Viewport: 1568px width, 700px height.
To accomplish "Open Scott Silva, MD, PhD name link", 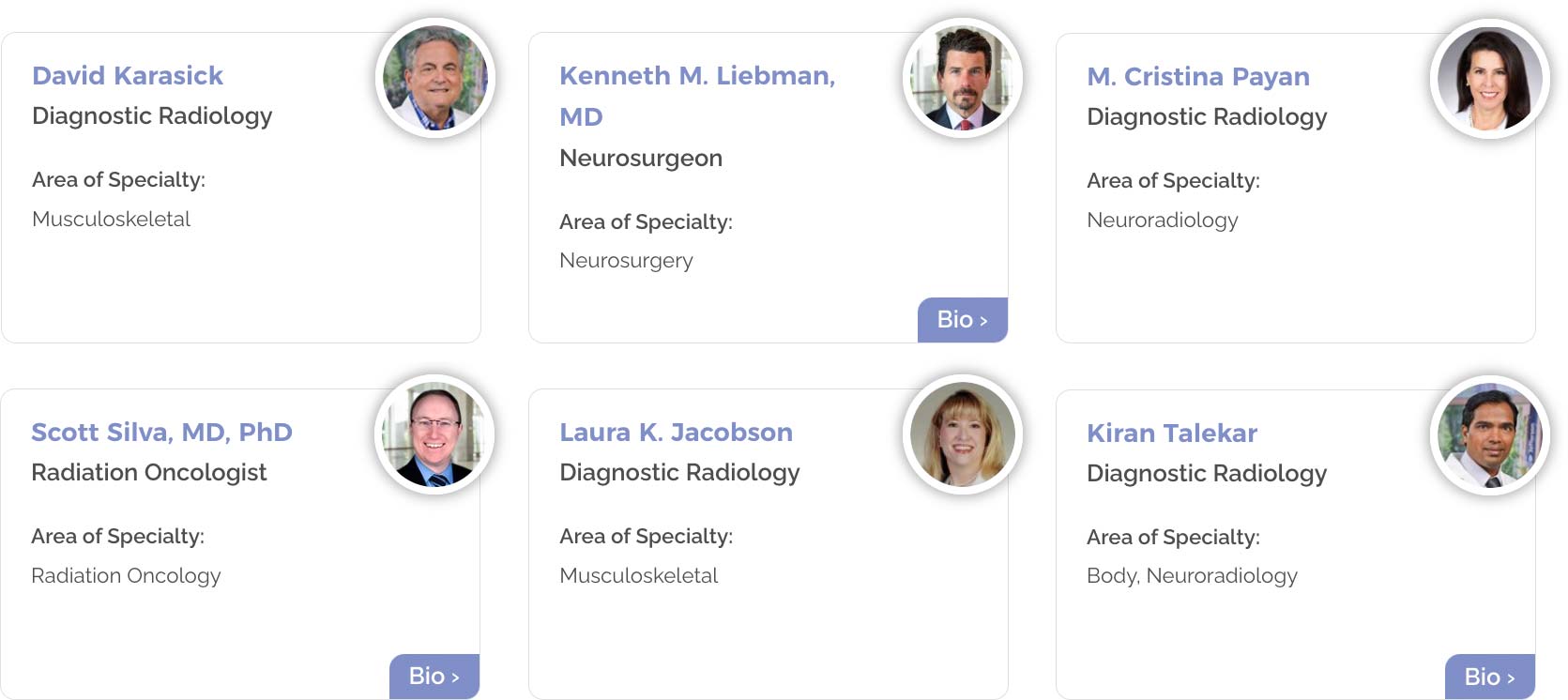I will coord(161,433).
